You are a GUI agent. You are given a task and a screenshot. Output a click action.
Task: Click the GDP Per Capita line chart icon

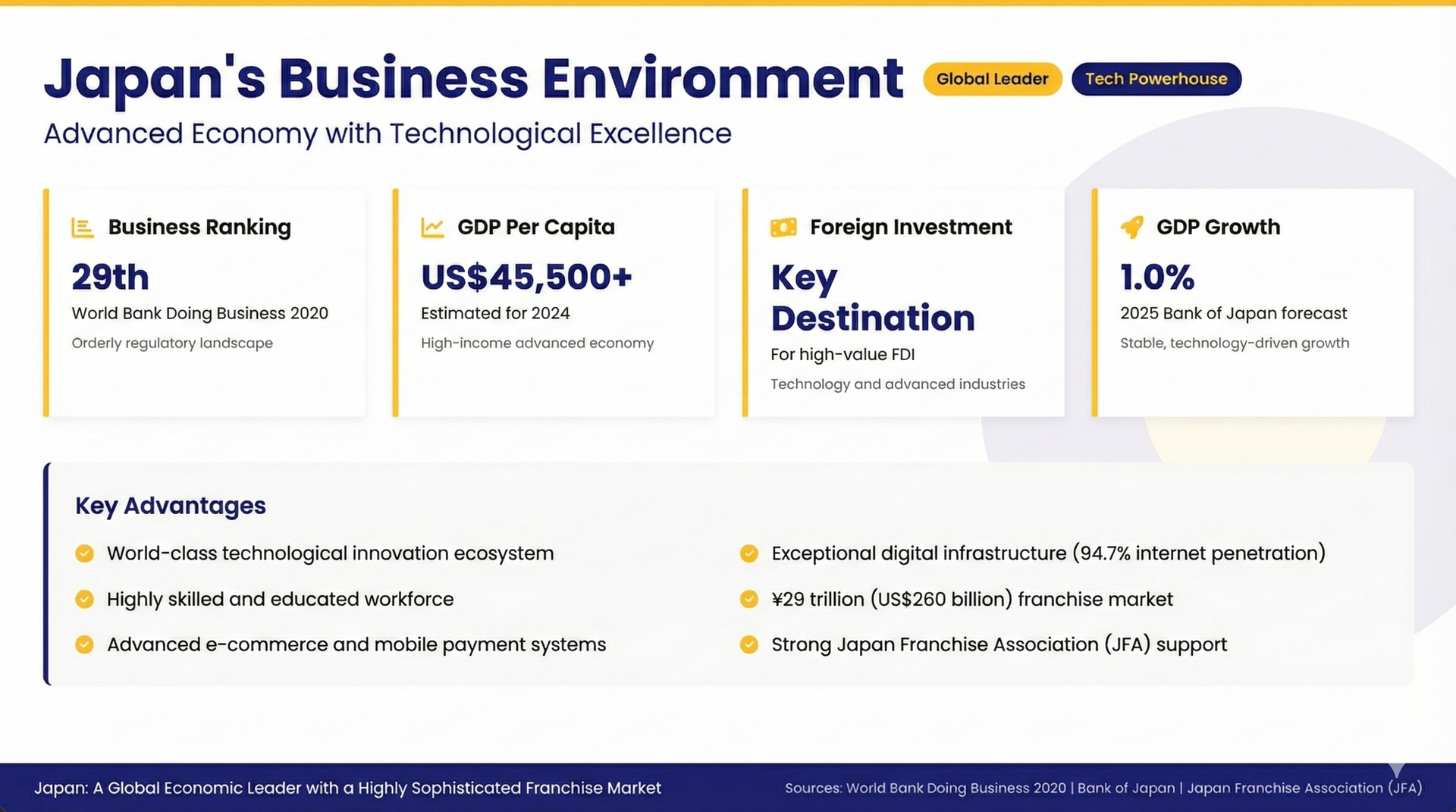(432, 227)
